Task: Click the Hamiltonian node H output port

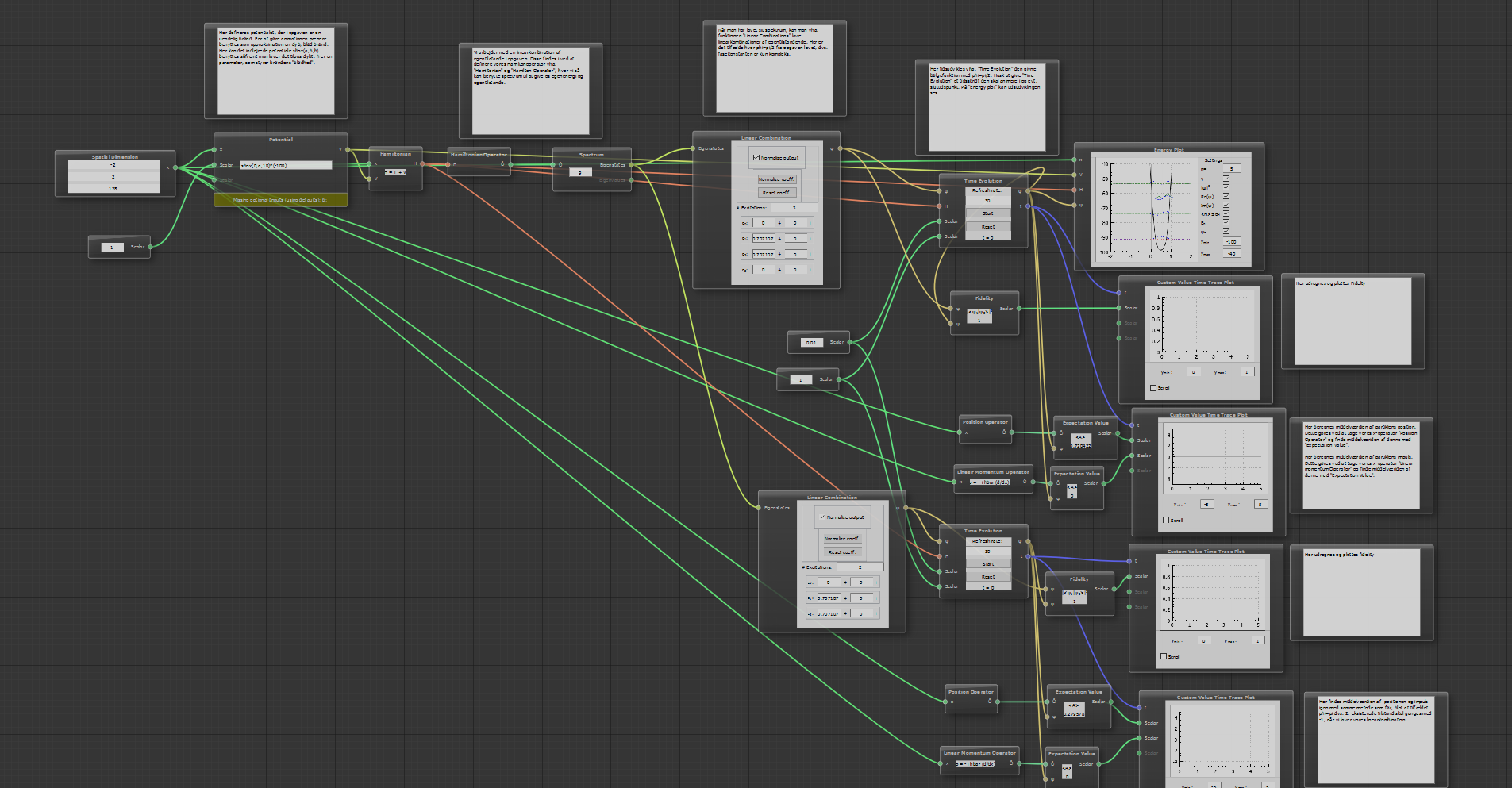Action: pyautogui.click(x=422, y=164)
